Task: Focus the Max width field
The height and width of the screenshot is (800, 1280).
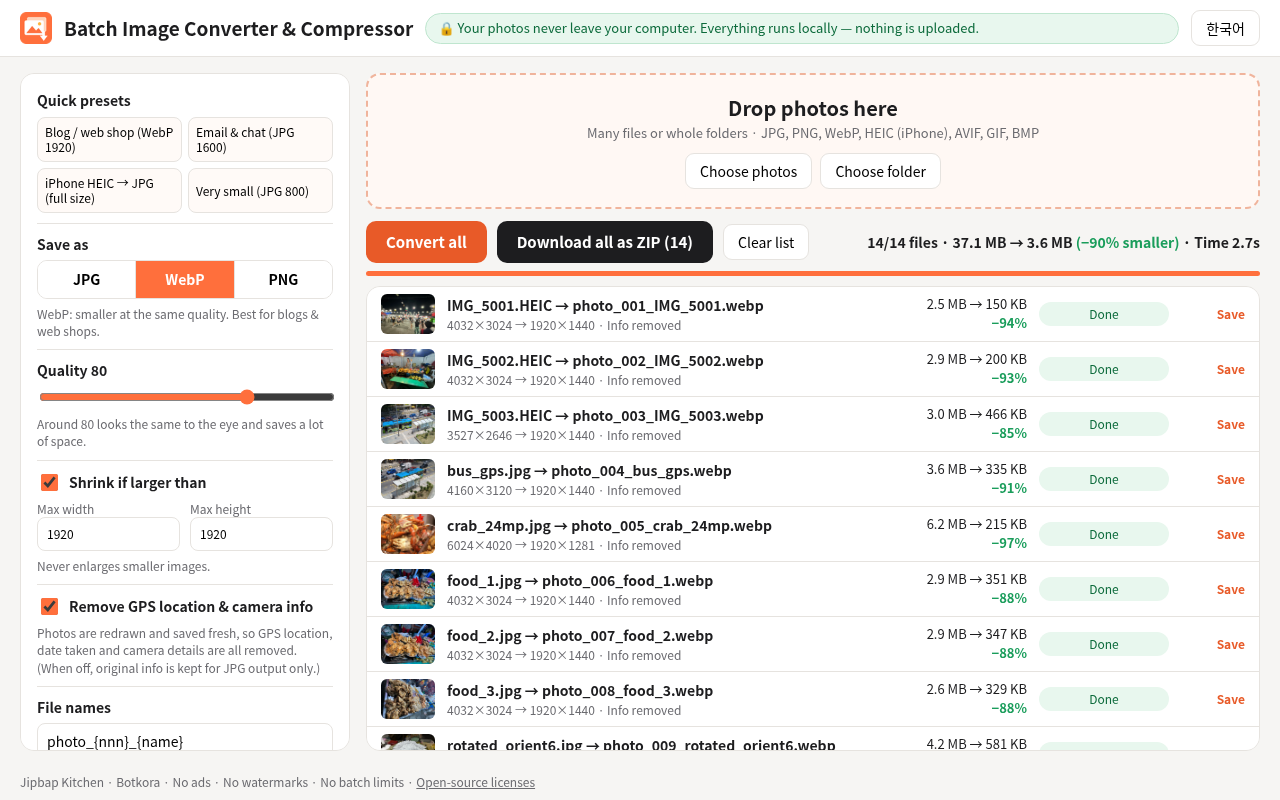Action: click(x=108, y=534)
